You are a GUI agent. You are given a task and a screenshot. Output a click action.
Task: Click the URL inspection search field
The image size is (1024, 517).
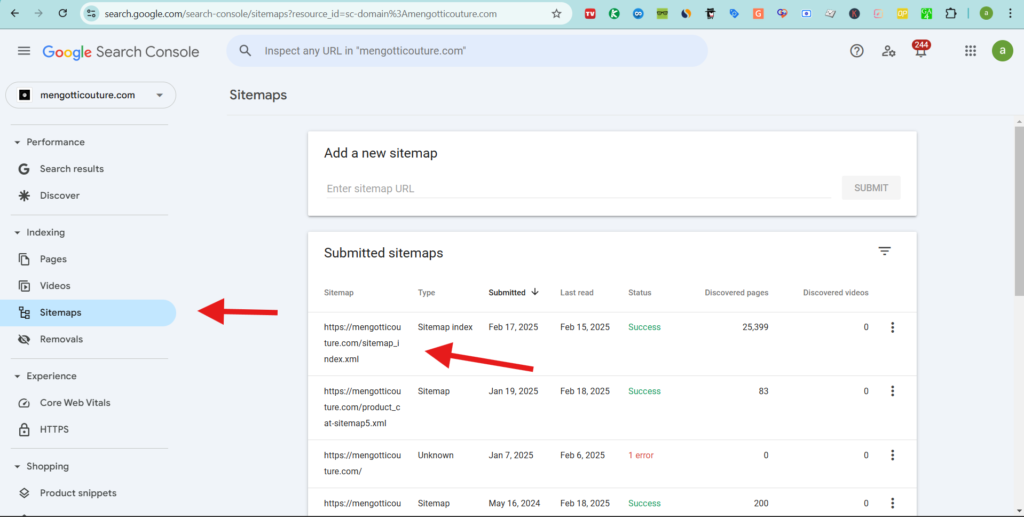click(x=467, y=51)
